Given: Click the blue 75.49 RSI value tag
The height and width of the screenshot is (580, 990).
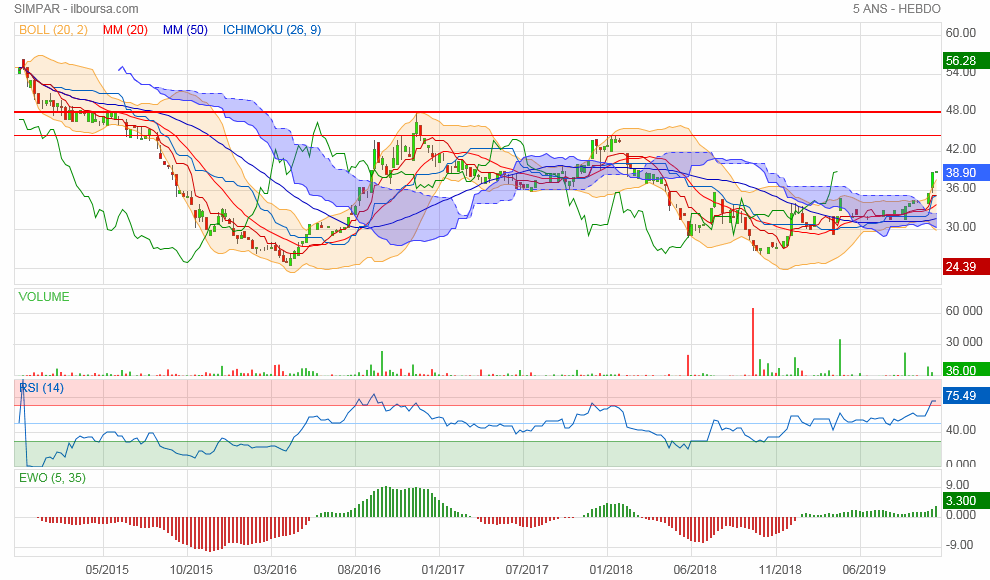Looking at the screenshot, I should (966, 396).
